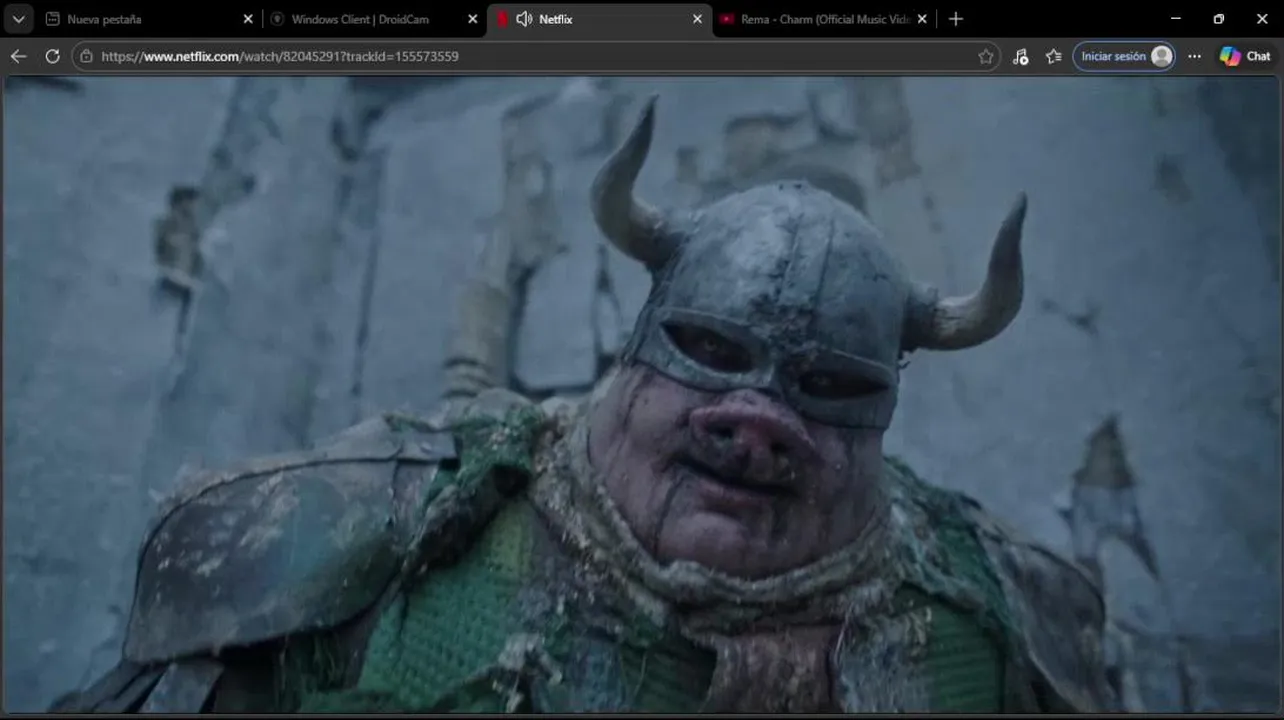
Task: Close the DroidCam tab
Action: coord(473,19)
